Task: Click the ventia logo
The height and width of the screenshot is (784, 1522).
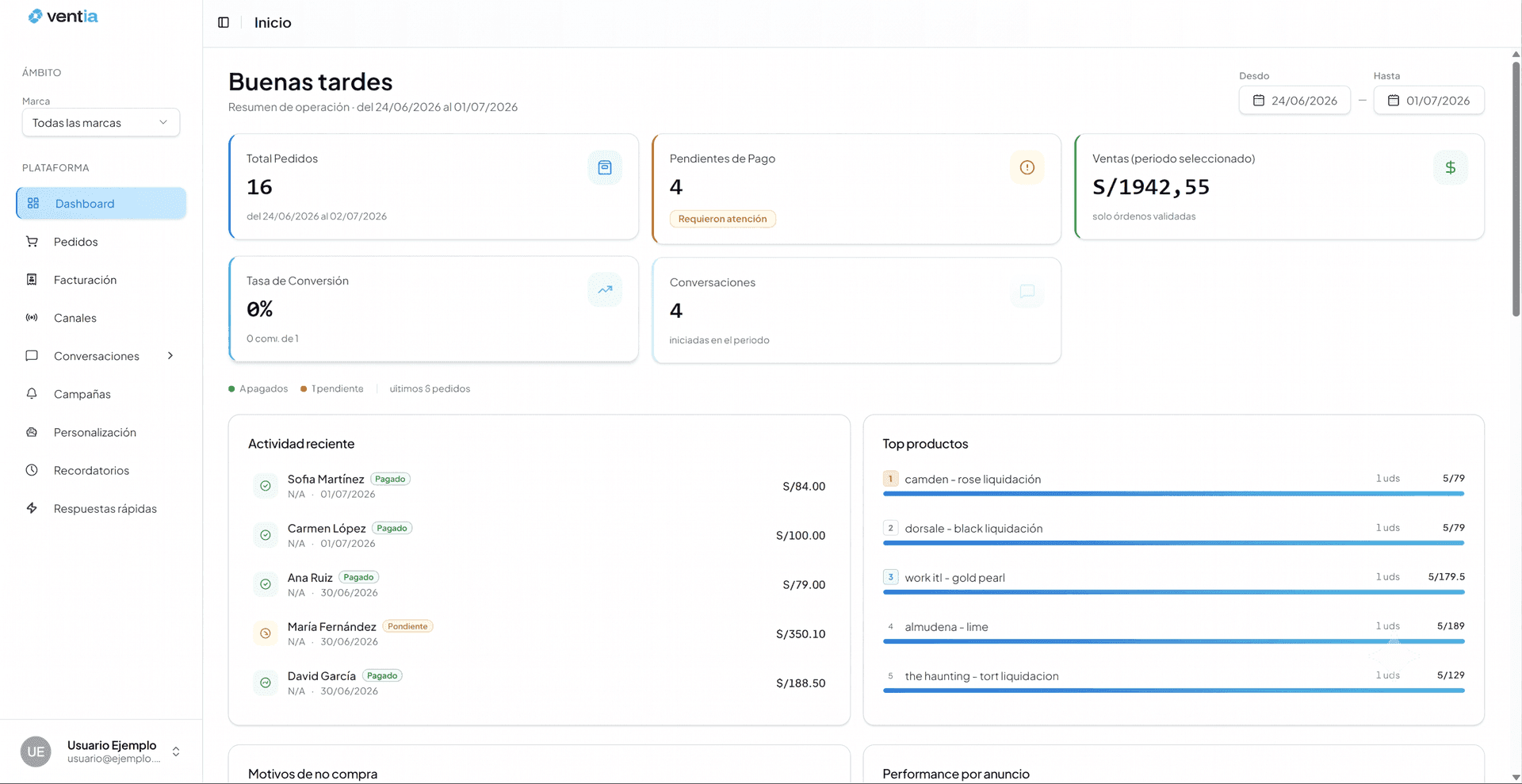Action: 63,17
